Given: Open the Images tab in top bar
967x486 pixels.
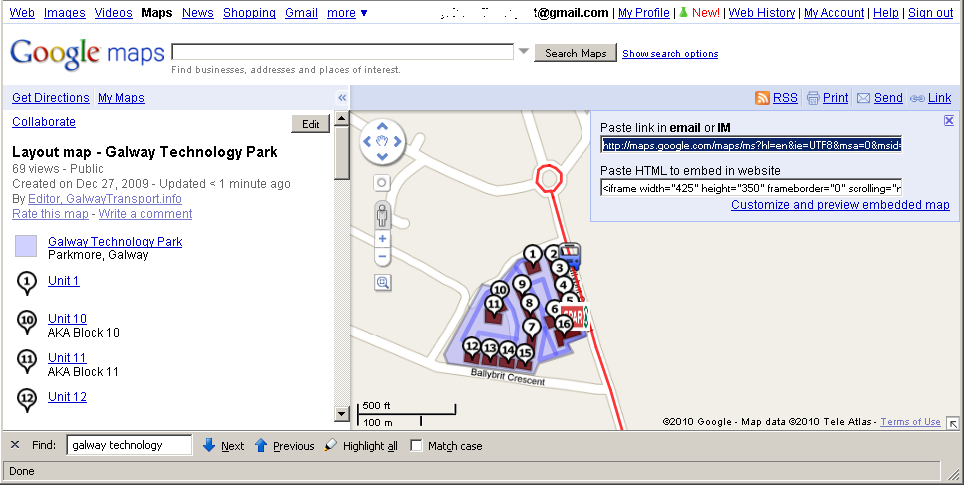Looking at the screenshot, I should (65, 12).
